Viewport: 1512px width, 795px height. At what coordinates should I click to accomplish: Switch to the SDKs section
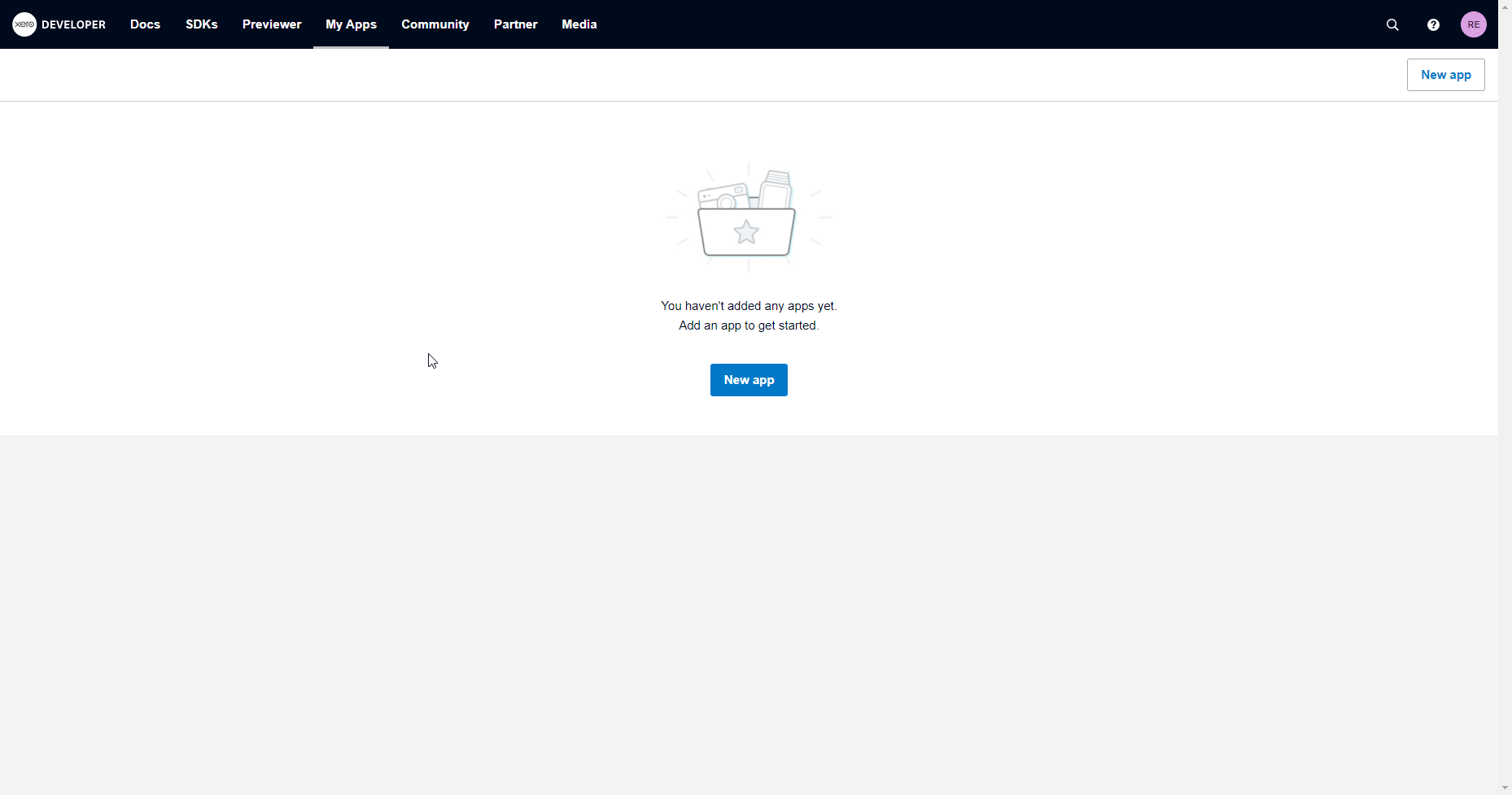pyautogui.click(x=202, y=24)
